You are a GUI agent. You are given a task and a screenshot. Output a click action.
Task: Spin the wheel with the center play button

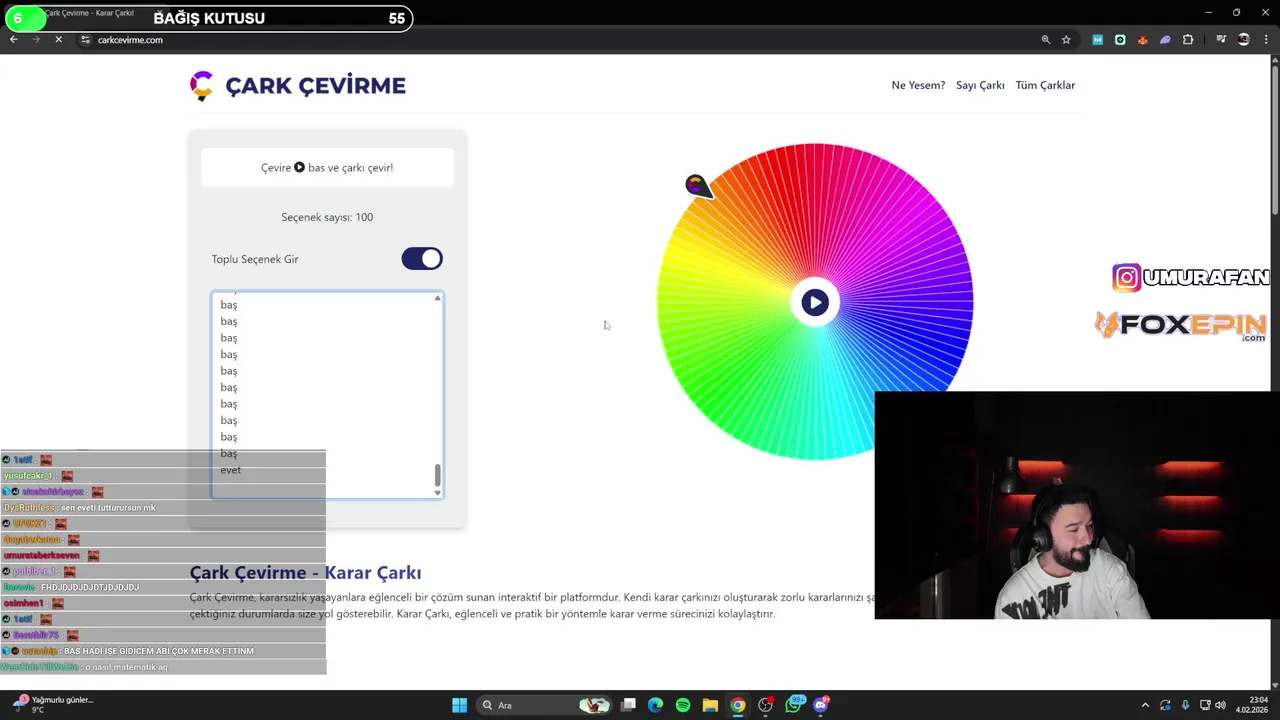point(815,302)
